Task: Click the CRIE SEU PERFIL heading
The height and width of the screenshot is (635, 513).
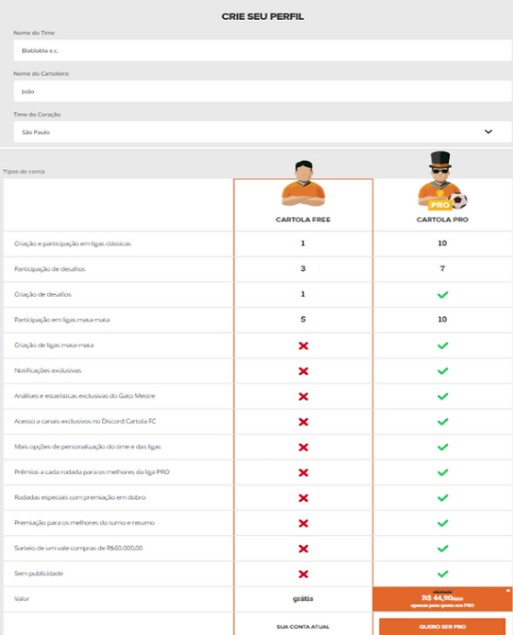Action: pos(262,17)
